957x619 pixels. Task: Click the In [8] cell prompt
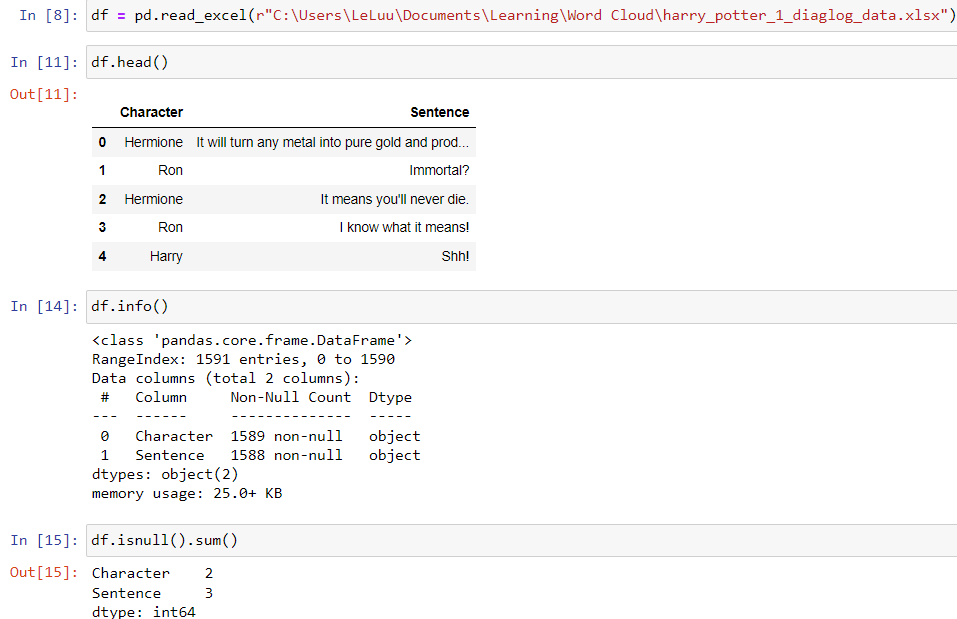pyautogui.click(x=41, y=15)
